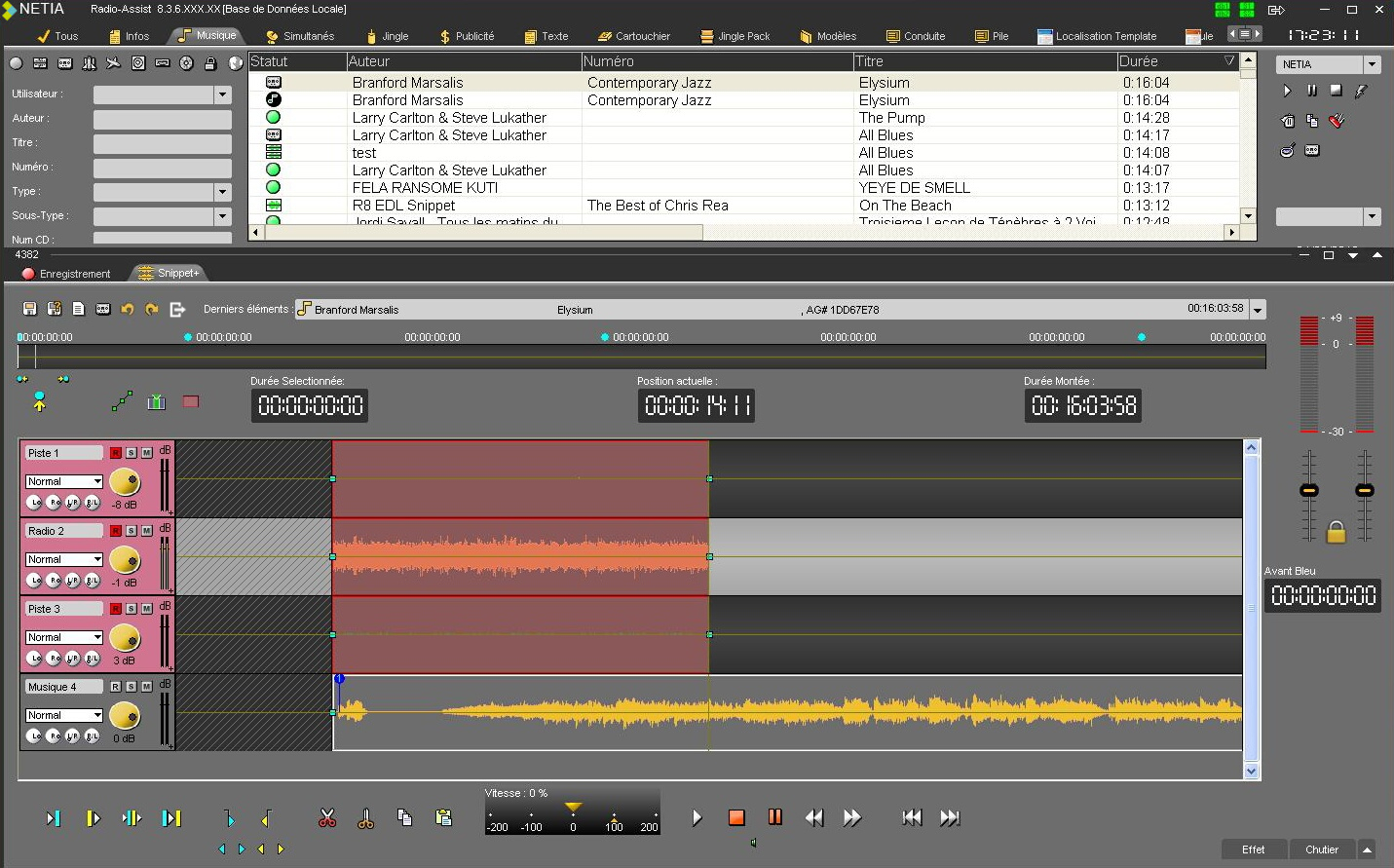Viewport: 1394px width, 868px height.
Task: Click the Effet button
Action: click(x=1253, y=849)
